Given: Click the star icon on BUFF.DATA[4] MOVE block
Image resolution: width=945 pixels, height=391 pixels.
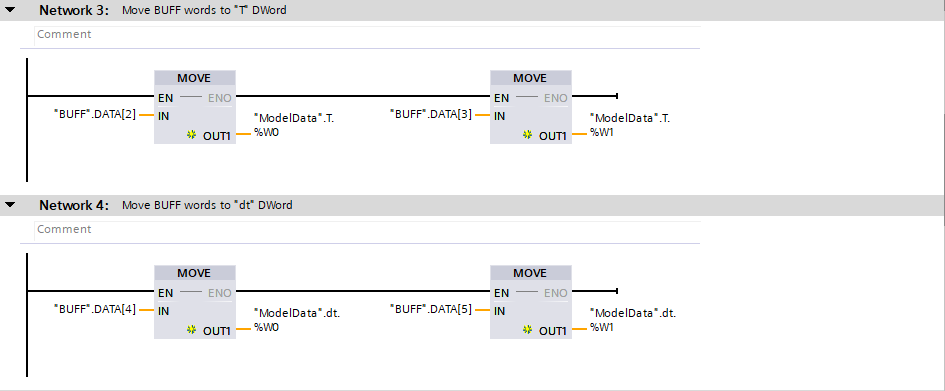Looking at the screenshot, I should pos(192,330).
